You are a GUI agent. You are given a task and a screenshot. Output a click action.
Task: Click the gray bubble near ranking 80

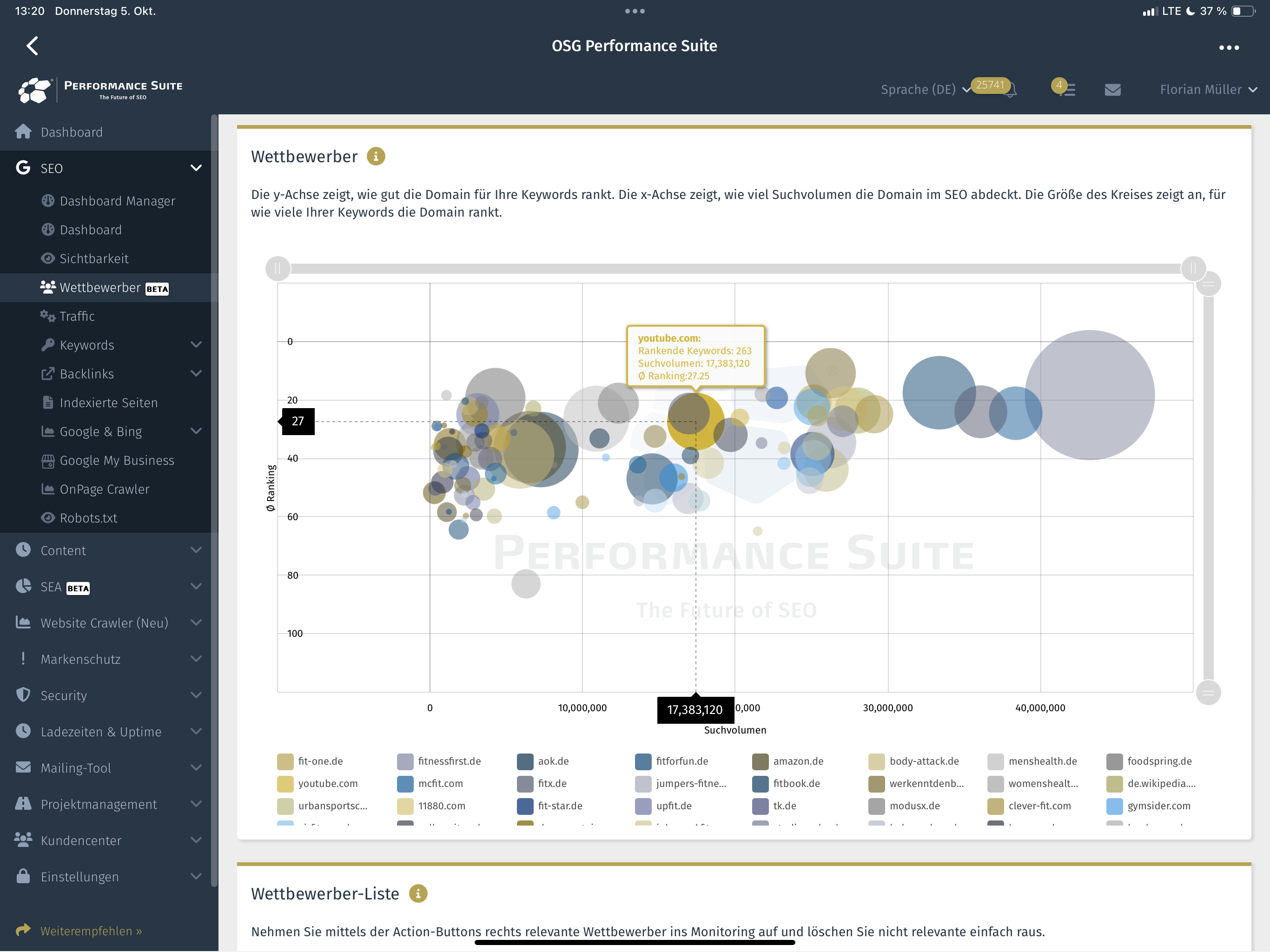[526, 583]
